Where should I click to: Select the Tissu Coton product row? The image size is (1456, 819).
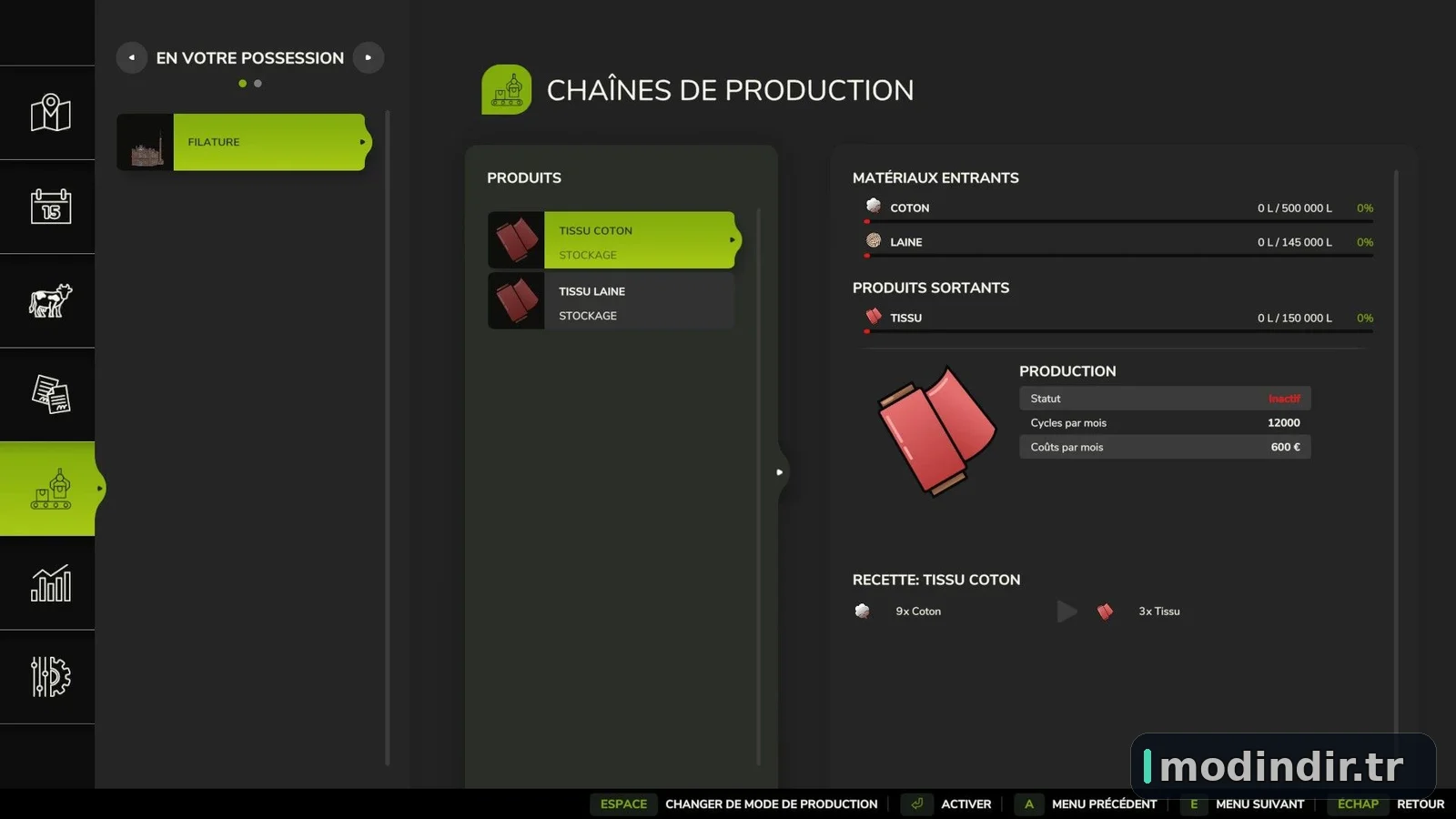pos(614,240)
